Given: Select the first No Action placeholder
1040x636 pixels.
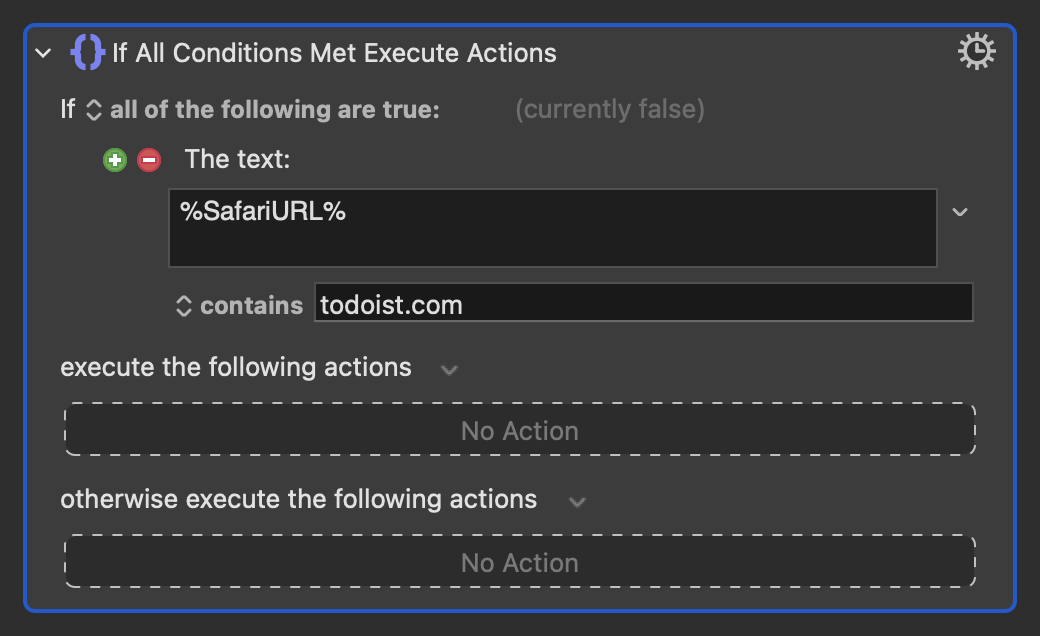Looking at the screenshot, I should click(x=520, y=430).
